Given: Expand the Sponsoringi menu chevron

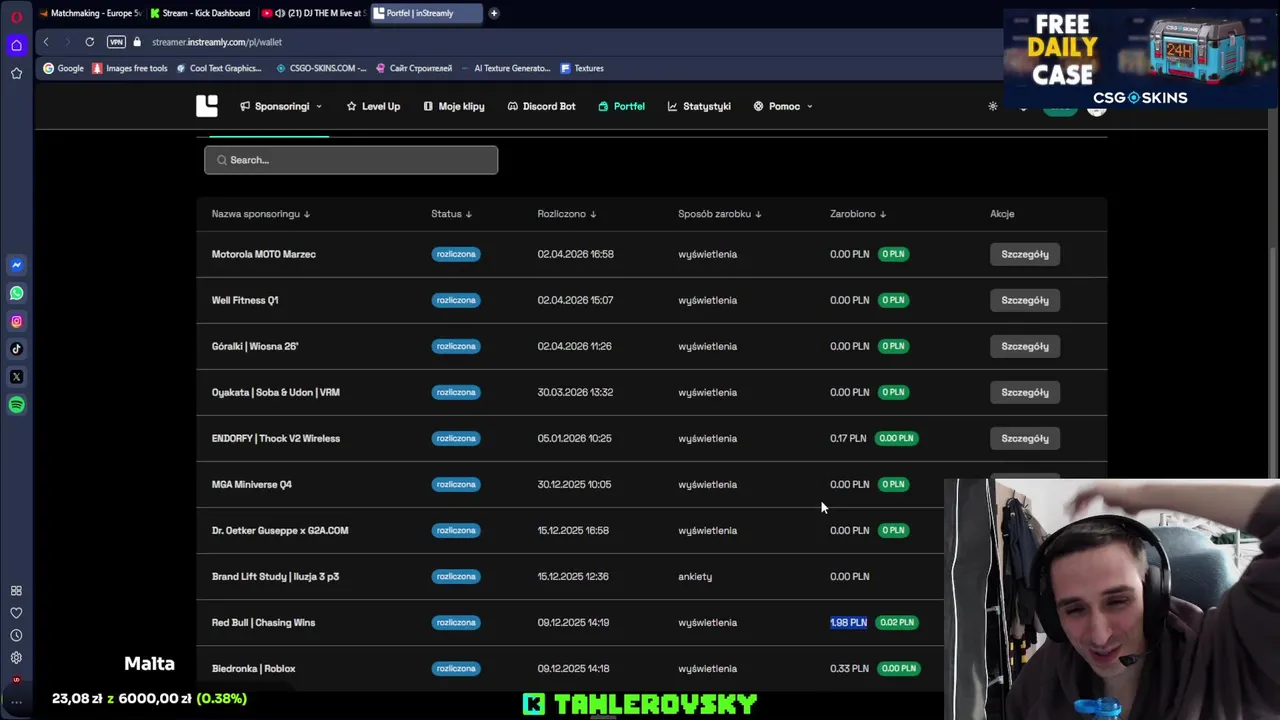Looking at the screenshot, I should click(x=319, y=106).
